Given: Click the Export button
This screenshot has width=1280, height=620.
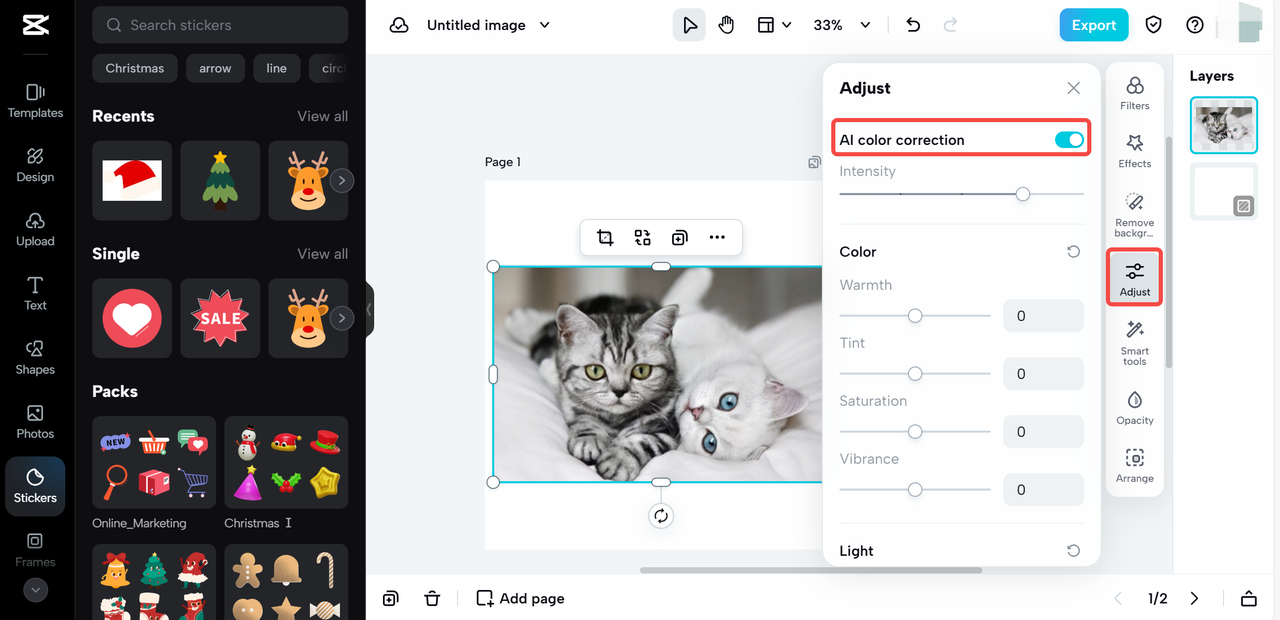Looking at the screenshot, I should pyautogui.click(x=1094, y=25).
